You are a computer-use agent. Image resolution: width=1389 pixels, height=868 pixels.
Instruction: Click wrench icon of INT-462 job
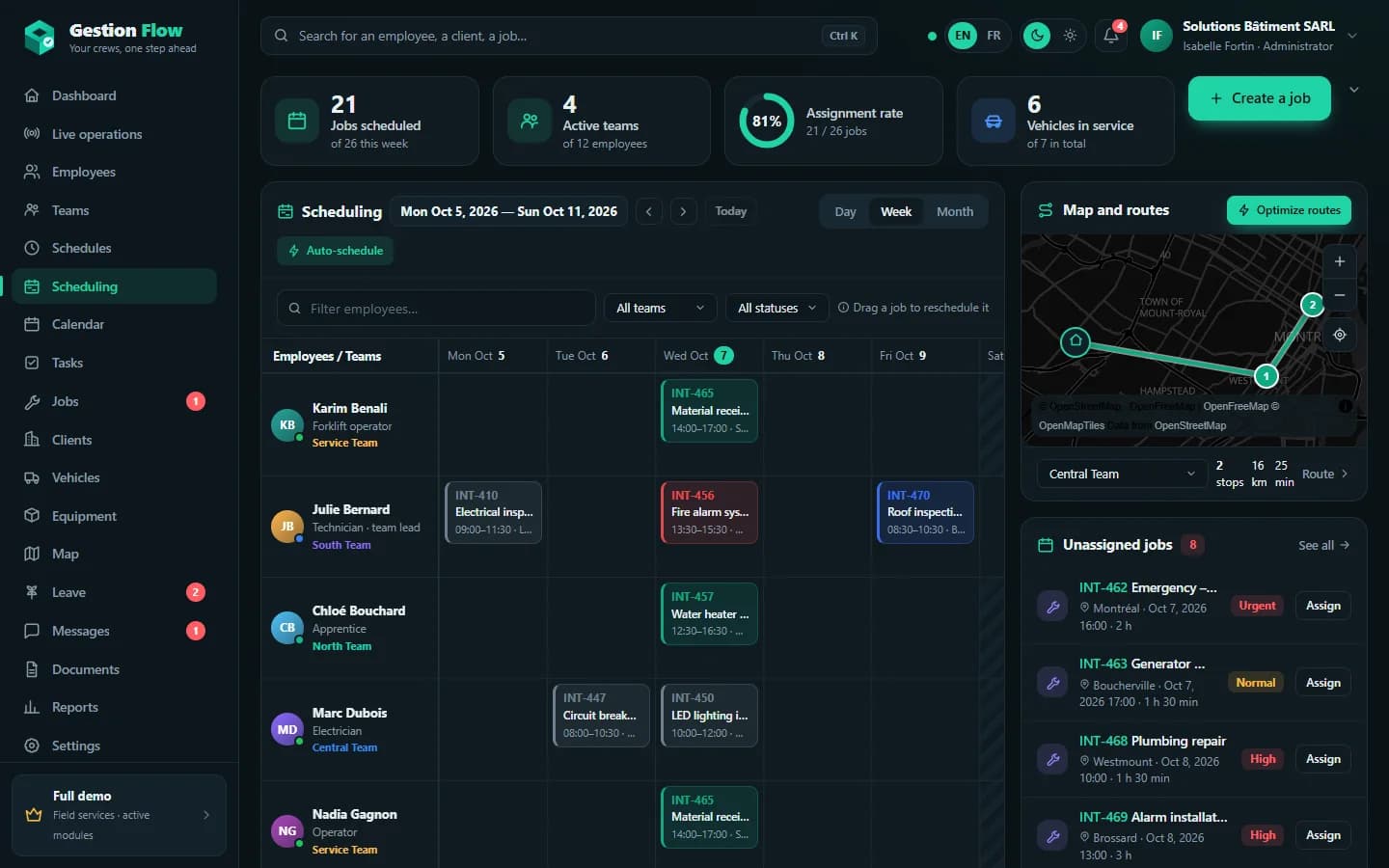(x=1052, y=607)
